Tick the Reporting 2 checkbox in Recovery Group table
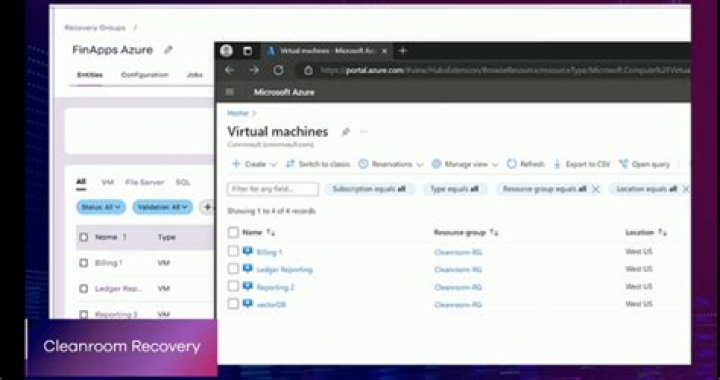The height and width of the screenshot is (380, 720). click(84, 314)
